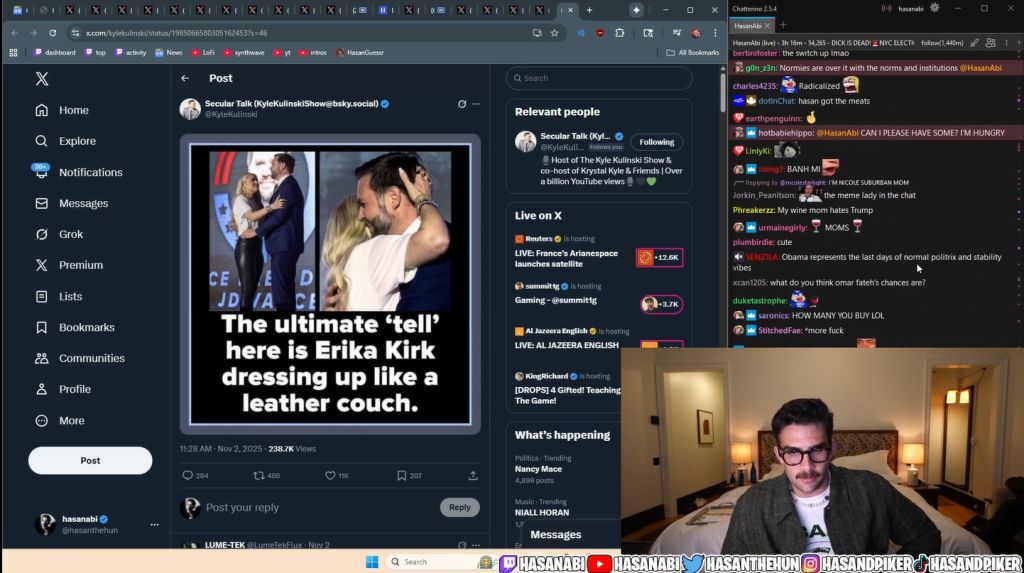Click the Nancy Mace trending link
This screenshot has height=573, width=1024.
[x=540, y=468]
